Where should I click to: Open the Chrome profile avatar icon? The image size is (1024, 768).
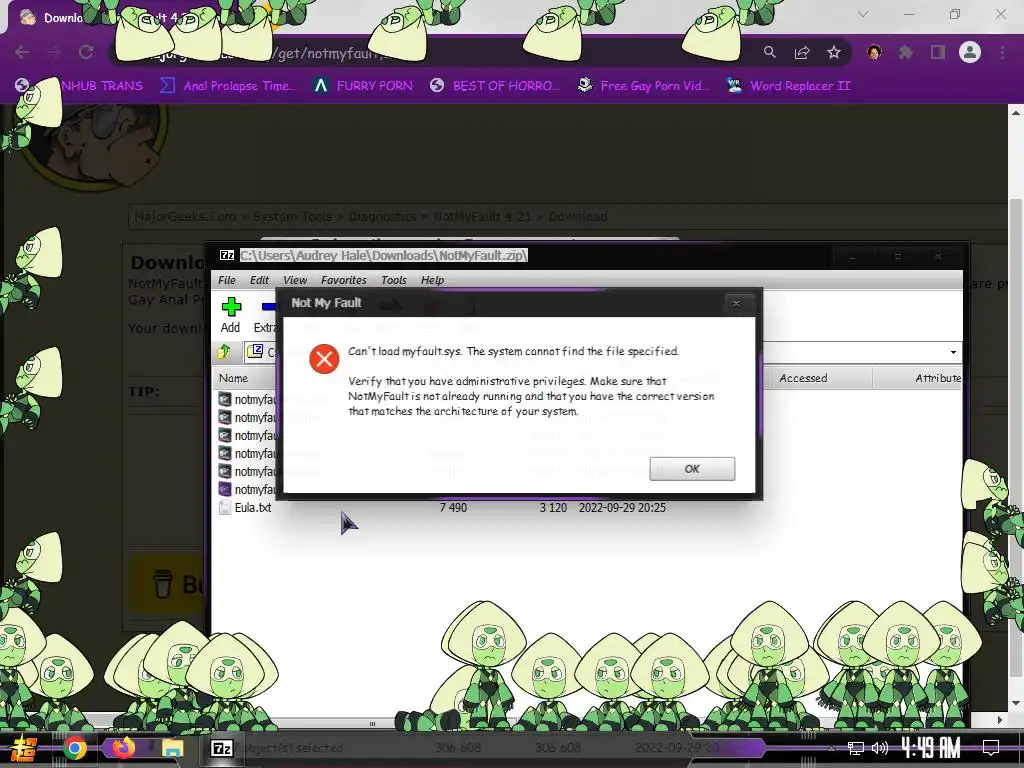click(x=970, y=52)
